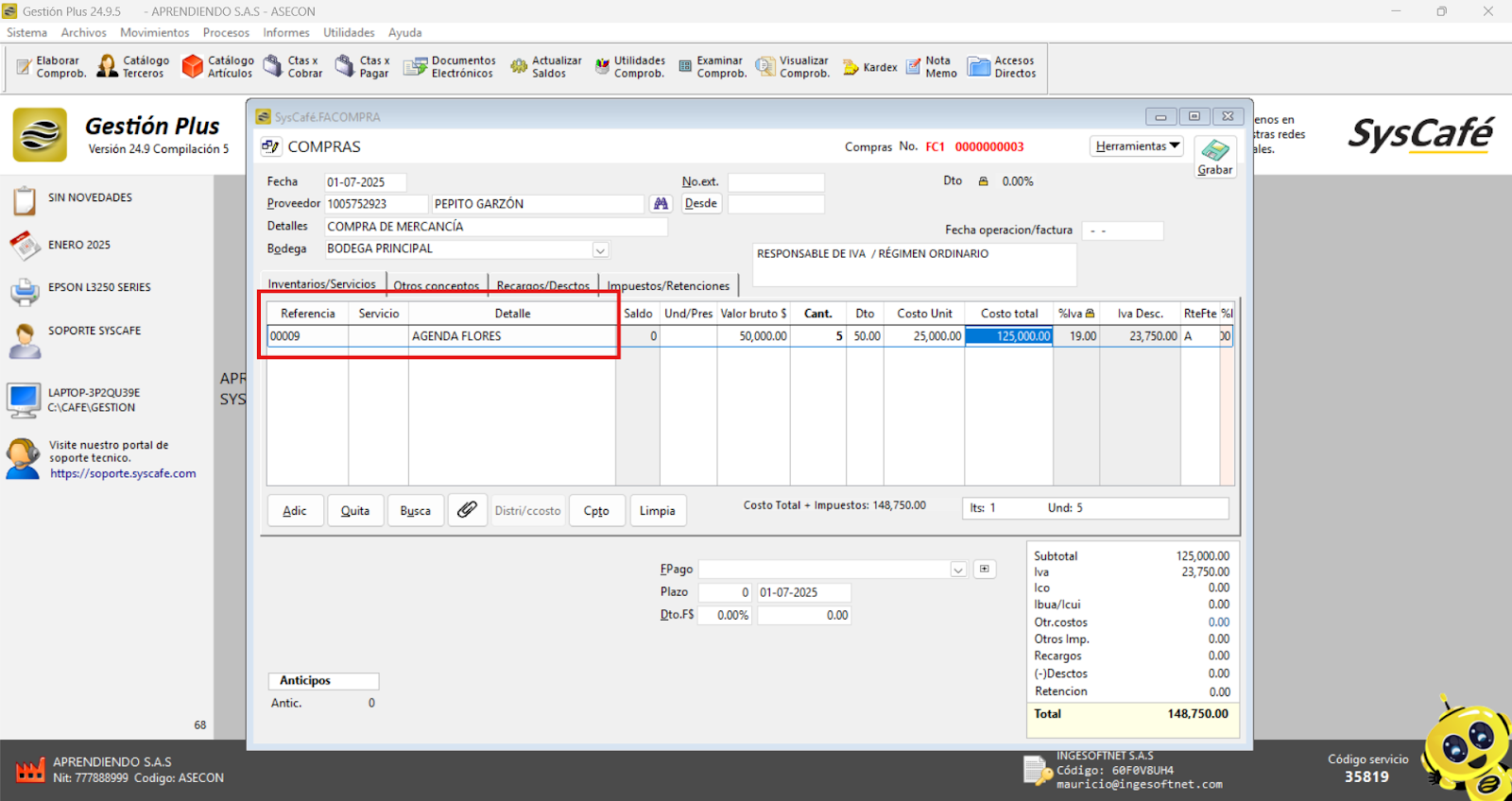1512x801 pixels.
Task: Open the Bodega dropdown list
Action: 600,250
